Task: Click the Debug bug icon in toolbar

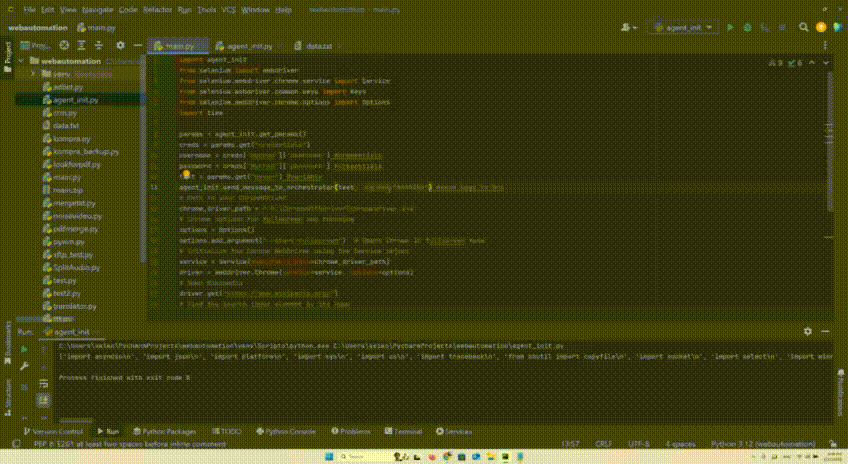Action: [x=747, y=27]
